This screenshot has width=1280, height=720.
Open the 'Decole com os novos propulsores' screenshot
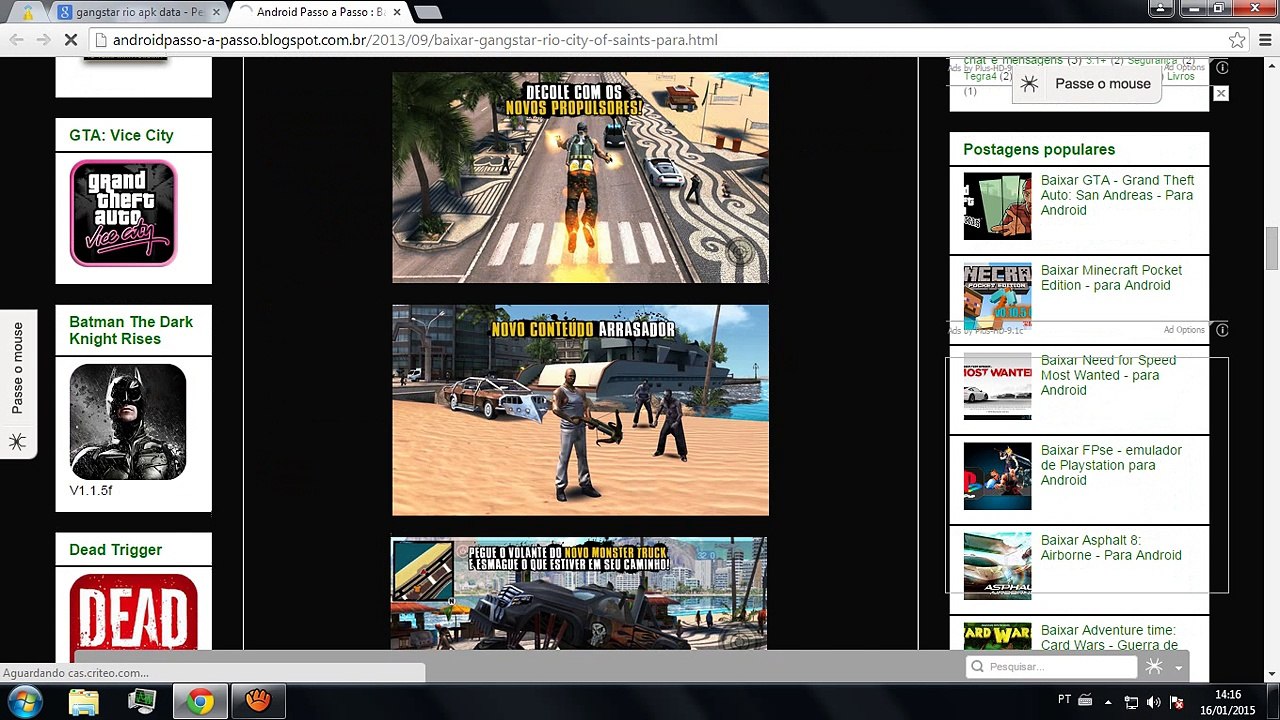[580, 177]
